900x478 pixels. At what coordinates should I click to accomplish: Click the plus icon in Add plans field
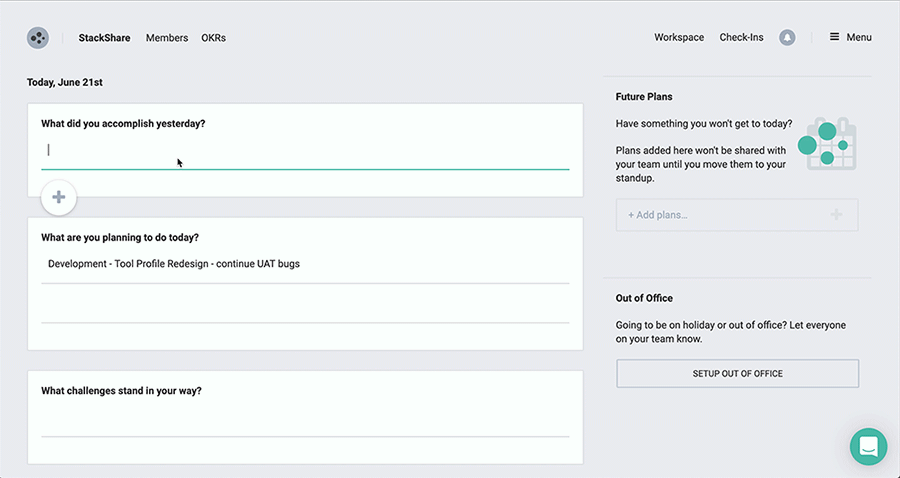coord(836,215)
